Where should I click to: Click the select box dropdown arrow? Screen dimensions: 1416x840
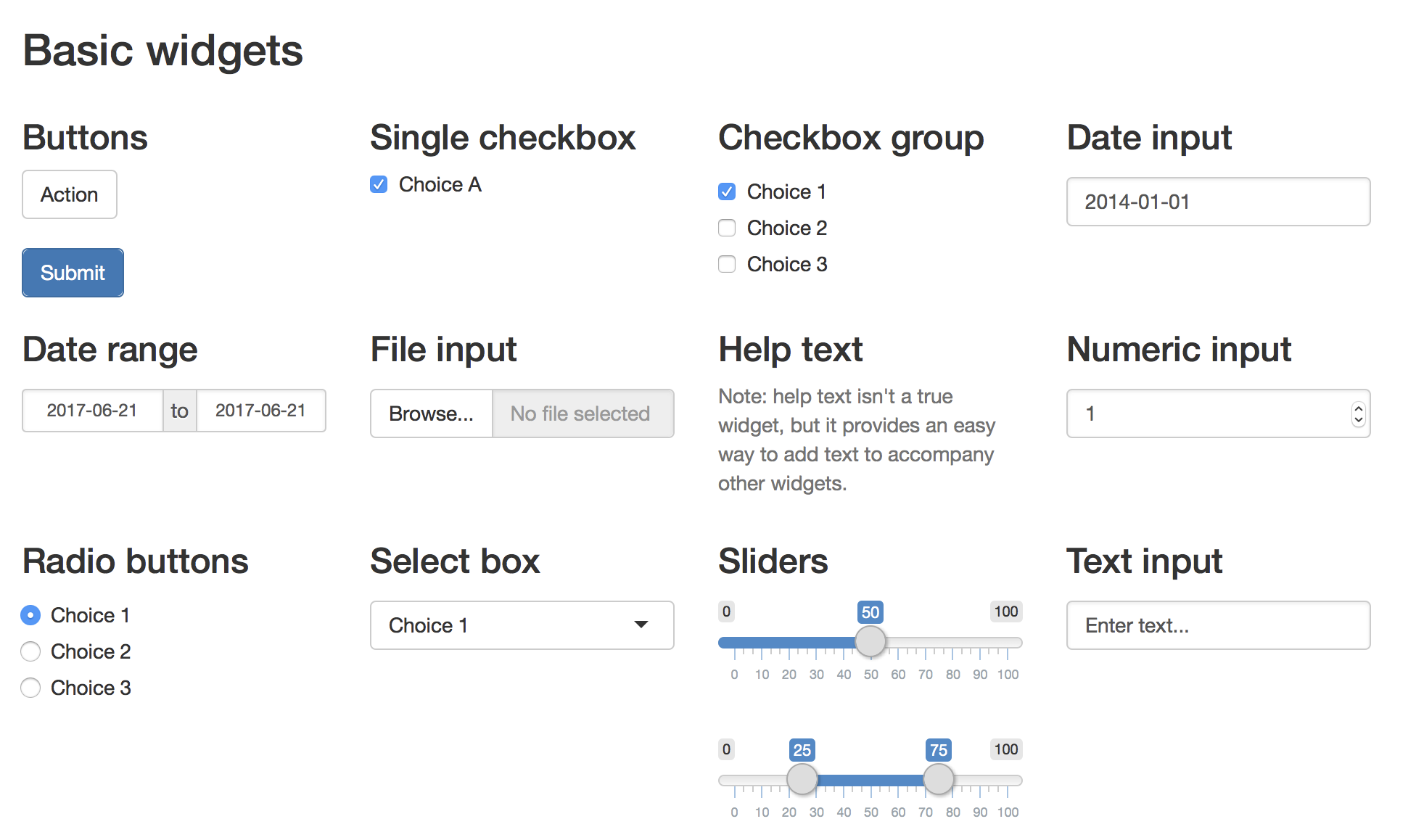click(x=641, y=625)
